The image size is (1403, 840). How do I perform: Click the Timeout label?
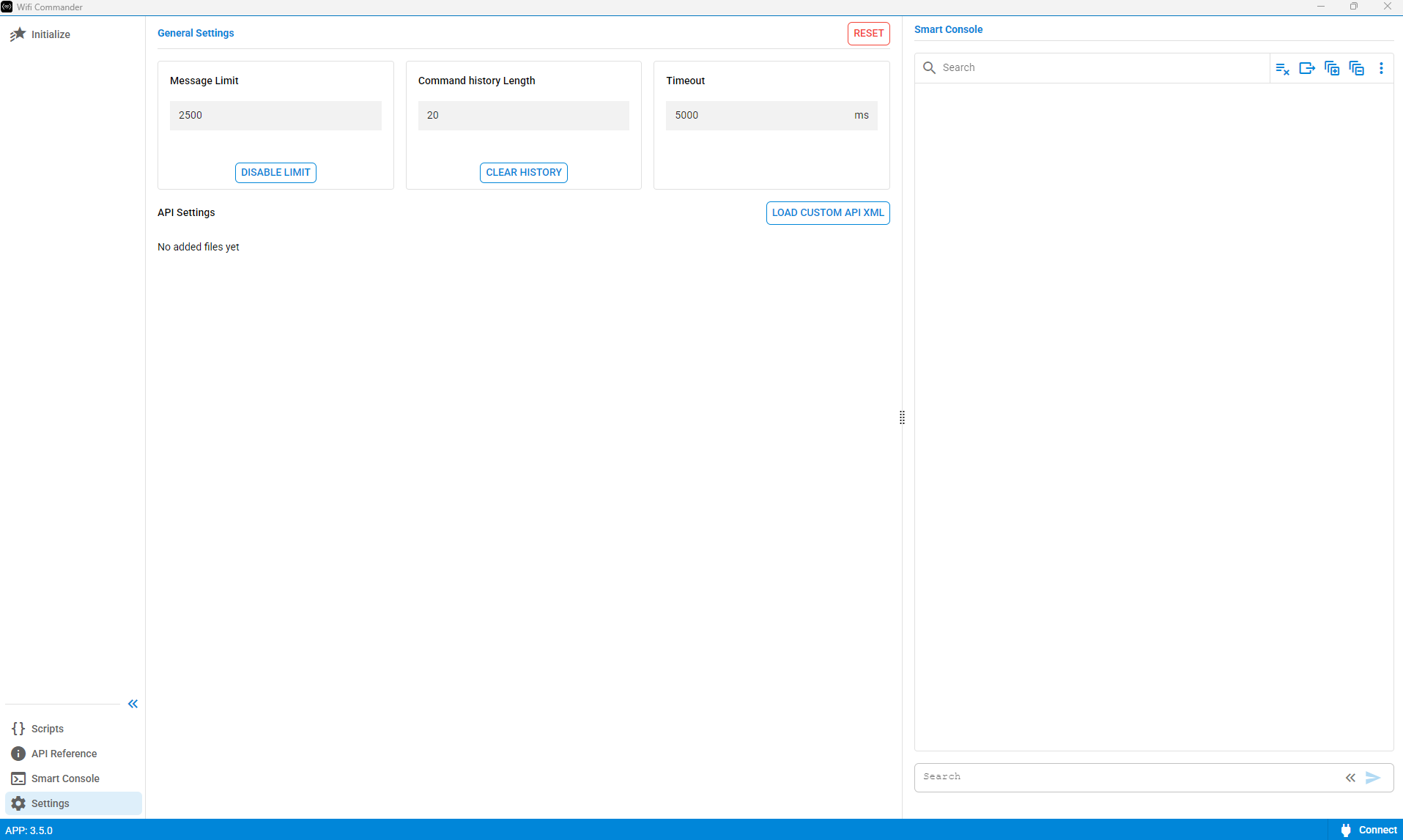(686, 81)
